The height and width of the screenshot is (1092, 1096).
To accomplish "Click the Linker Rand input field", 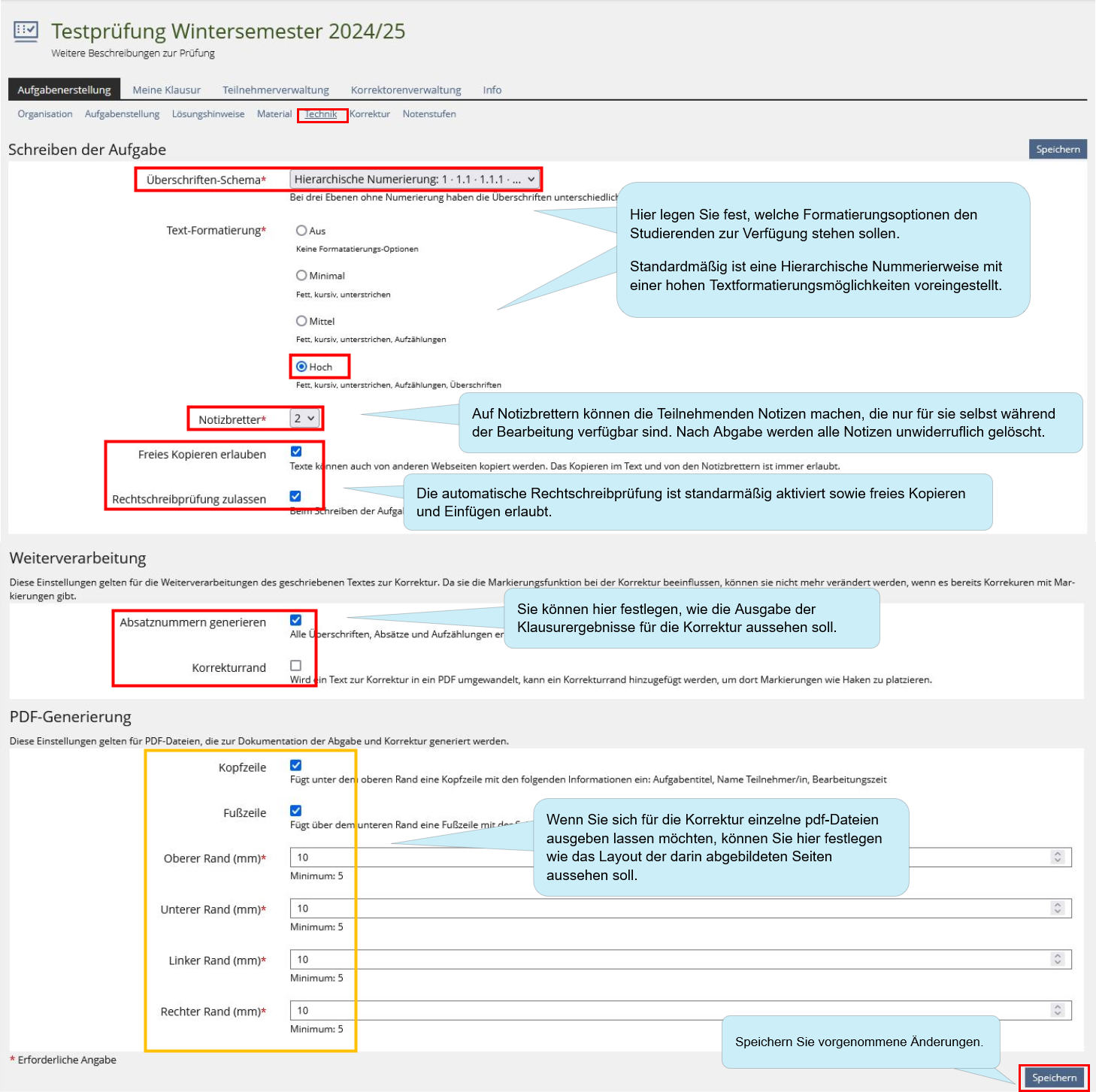I will (680, 960).
